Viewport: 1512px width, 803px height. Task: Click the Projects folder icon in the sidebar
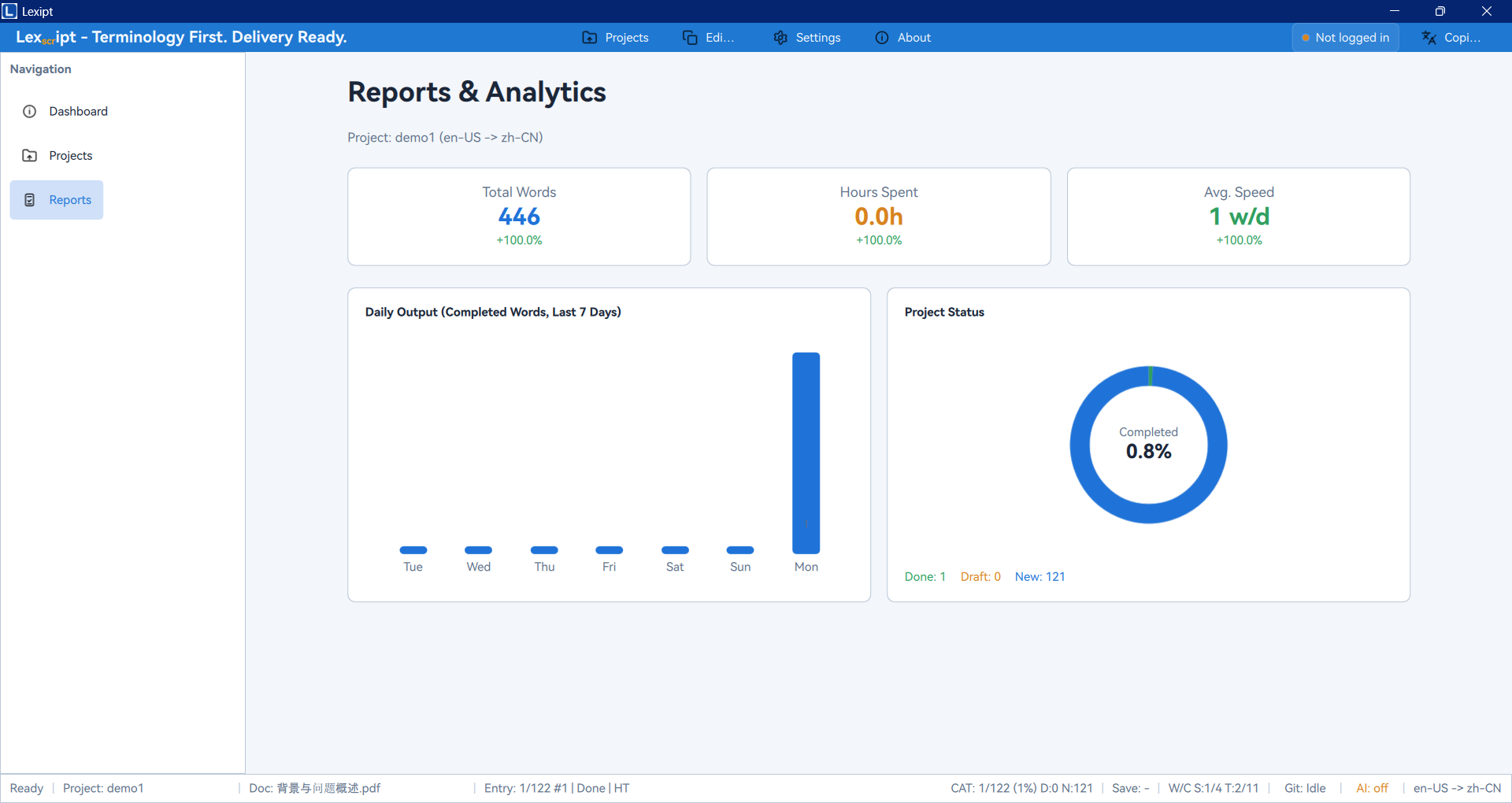[30, 156]
